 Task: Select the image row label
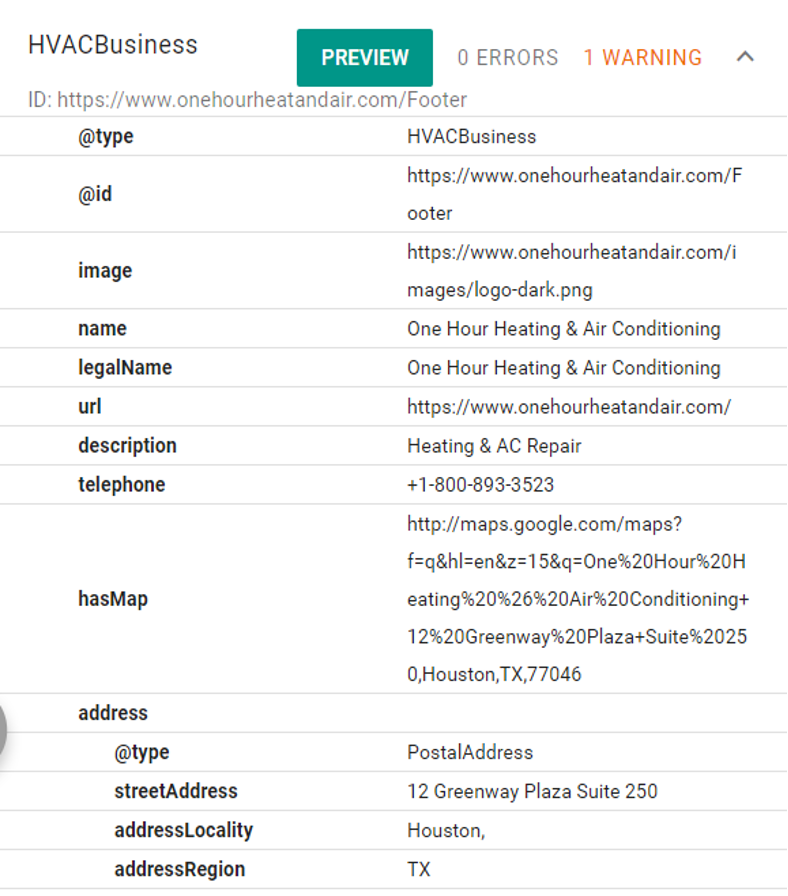tap(105, 271)
